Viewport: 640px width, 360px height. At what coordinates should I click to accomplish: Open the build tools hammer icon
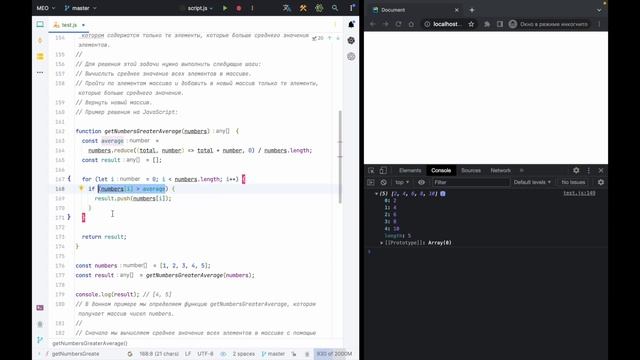click(x=303, y=8)
